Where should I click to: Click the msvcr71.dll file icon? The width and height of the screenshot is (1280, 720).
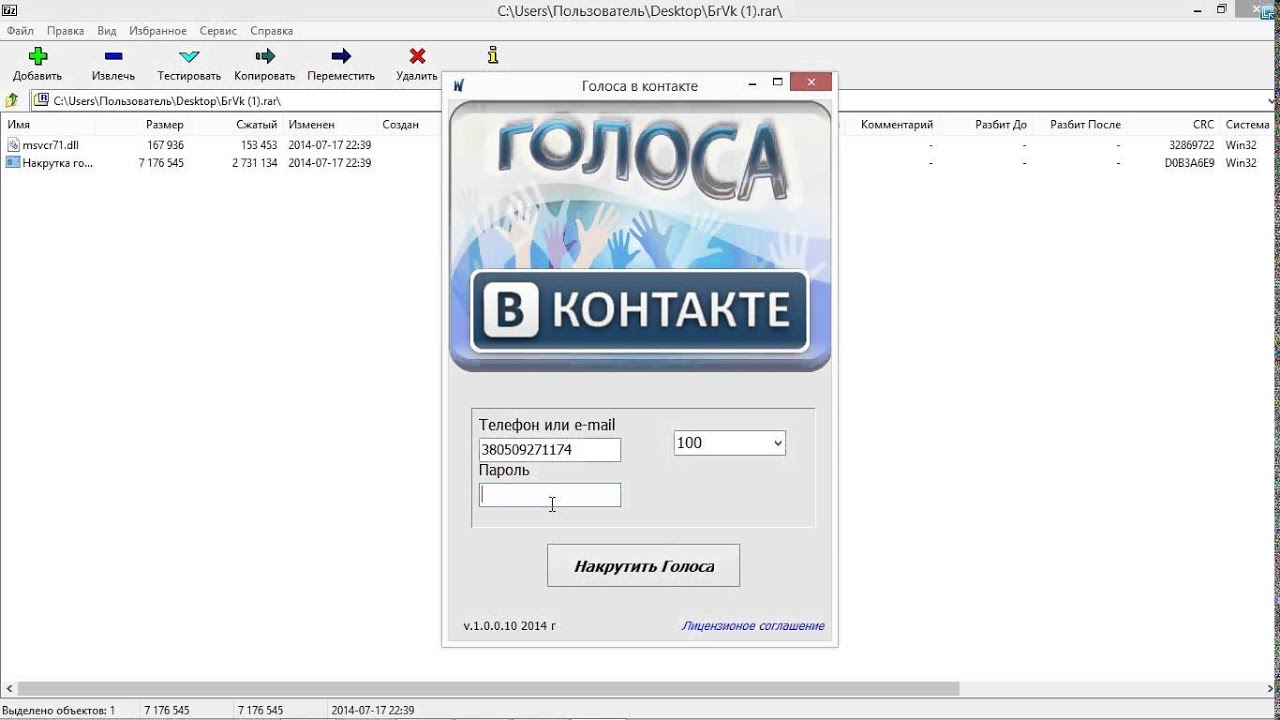pyautogui.click(x=13, y=145)
